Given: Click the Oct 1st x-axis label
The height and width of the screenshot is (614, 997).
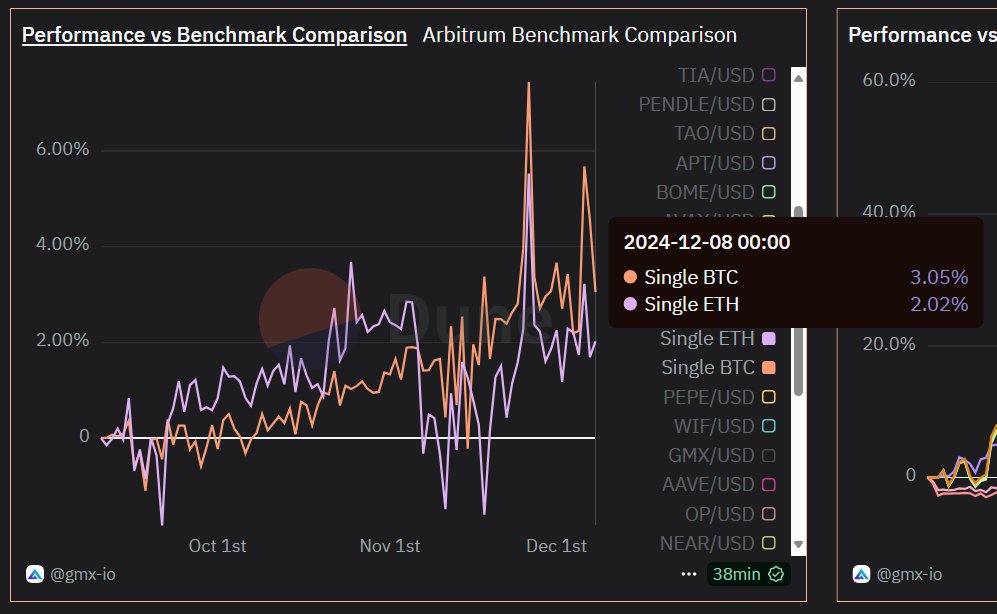Looking at the screenshot, I should coord(217,546).
